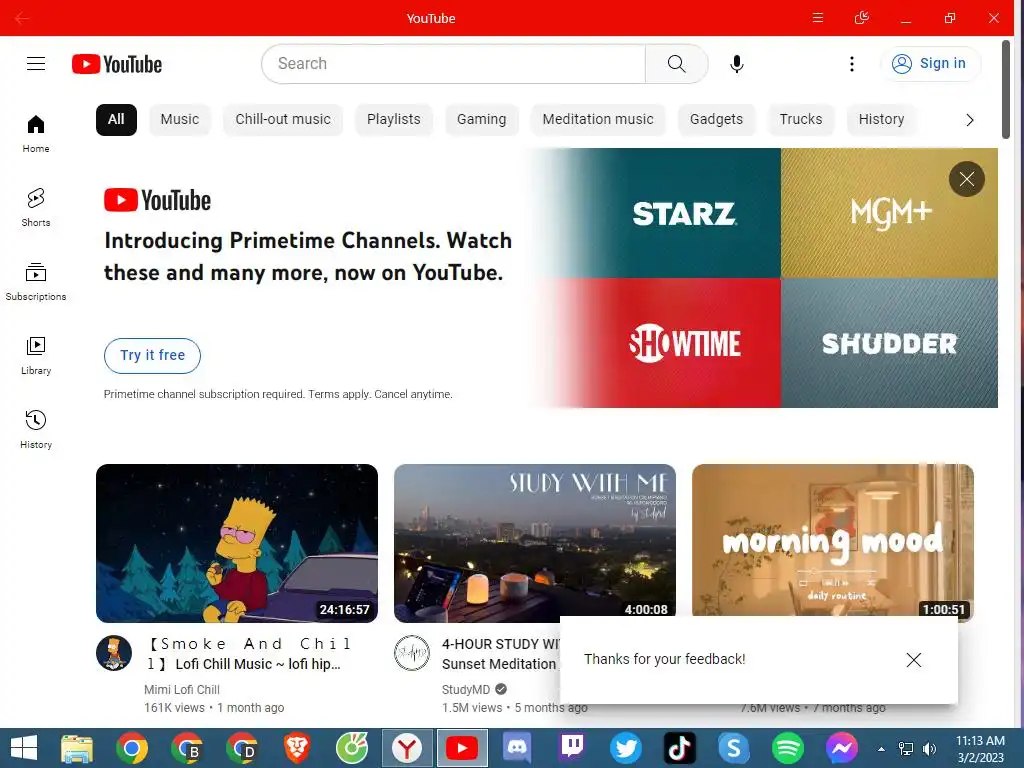Open History in the sidebar
Screen dimensions: 1024x768
pyautogui.click(x=36, y=430)
